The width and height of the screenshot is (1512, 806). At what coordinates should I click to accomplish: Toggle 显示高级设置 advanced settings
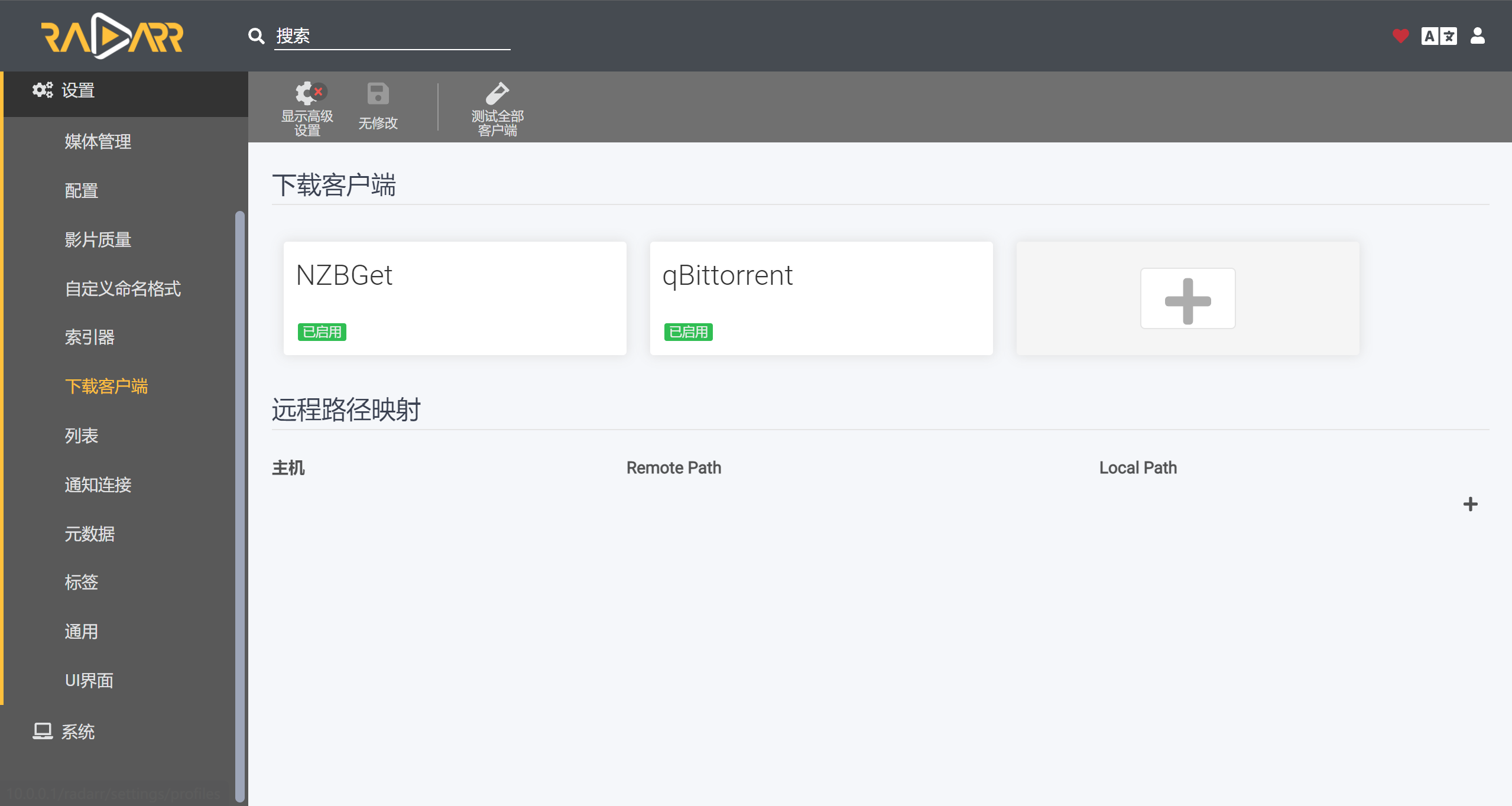(307, 106)
